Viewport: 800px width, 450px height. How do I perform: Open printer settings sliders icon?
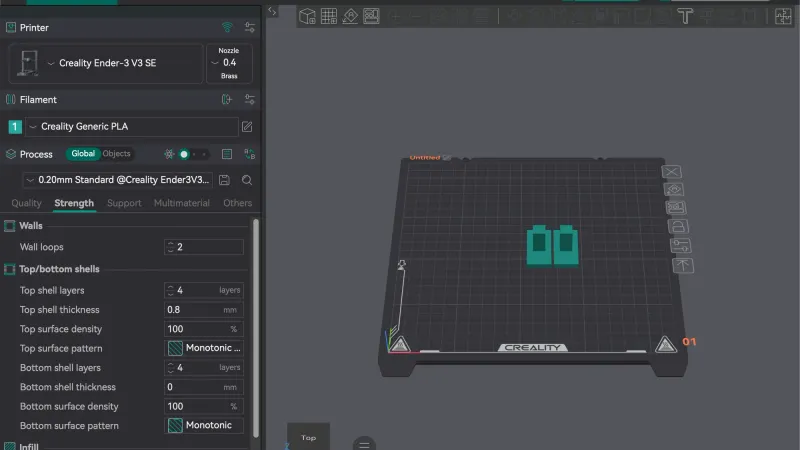(x=249, y=28)
